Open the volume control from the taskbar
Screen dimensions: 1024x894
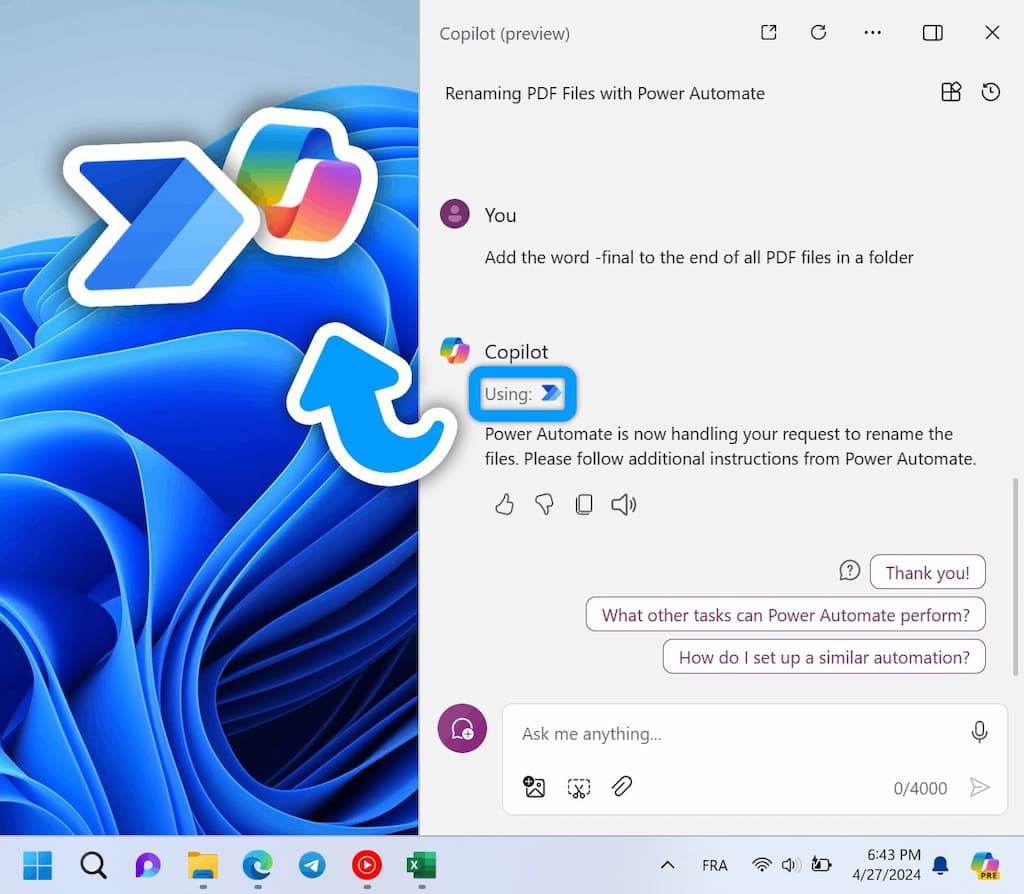click(x=791, y=865)
